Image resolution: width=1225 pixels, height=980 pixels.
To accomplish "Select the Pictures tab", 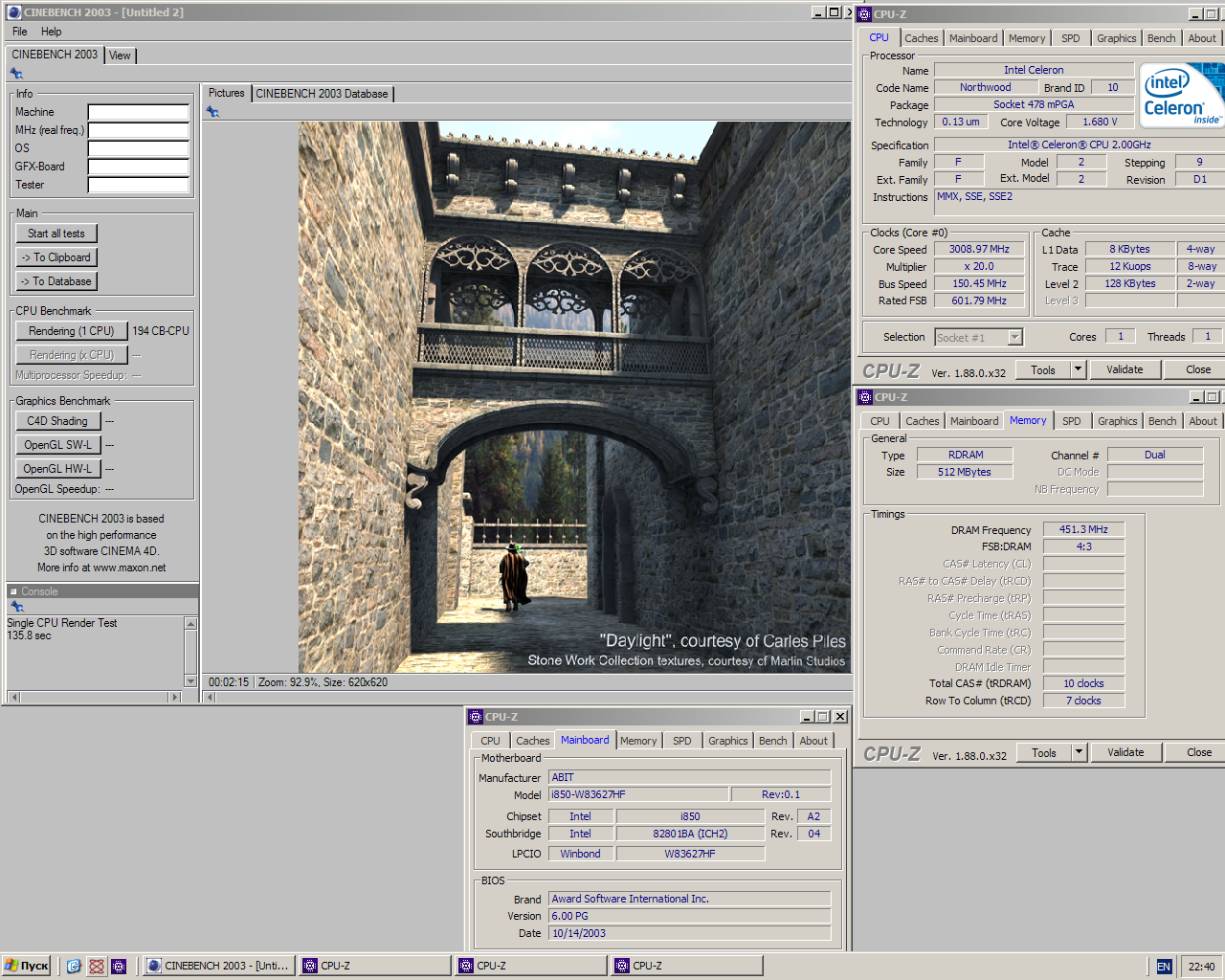I will 227,93.
